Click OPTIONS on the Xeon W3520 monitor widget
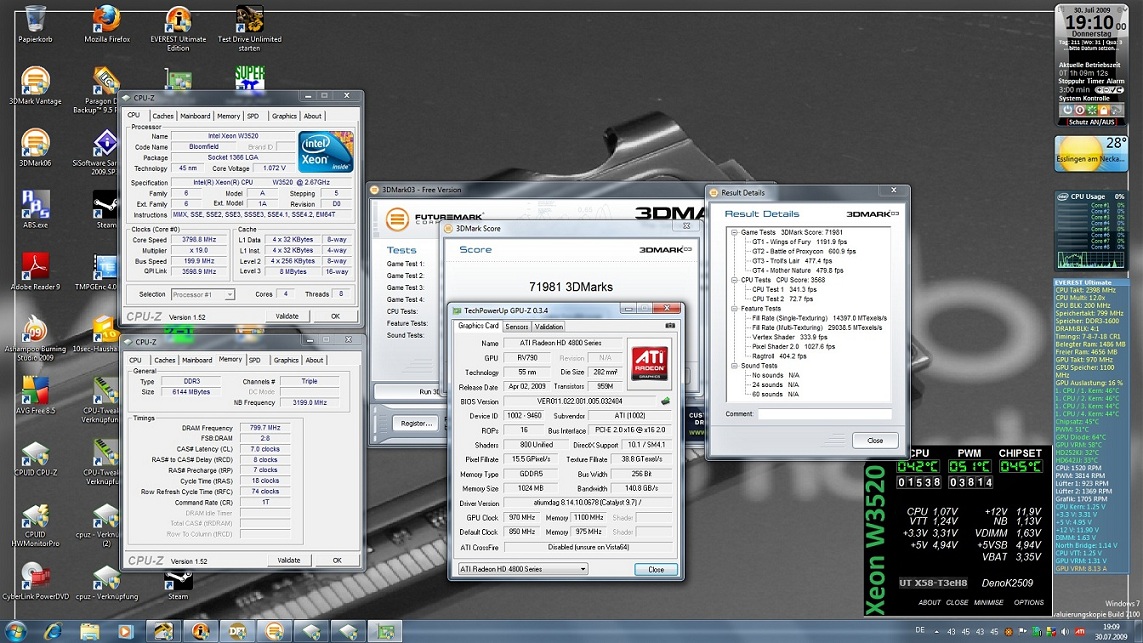The image size is (1143, 643). tap(1029, 603)
